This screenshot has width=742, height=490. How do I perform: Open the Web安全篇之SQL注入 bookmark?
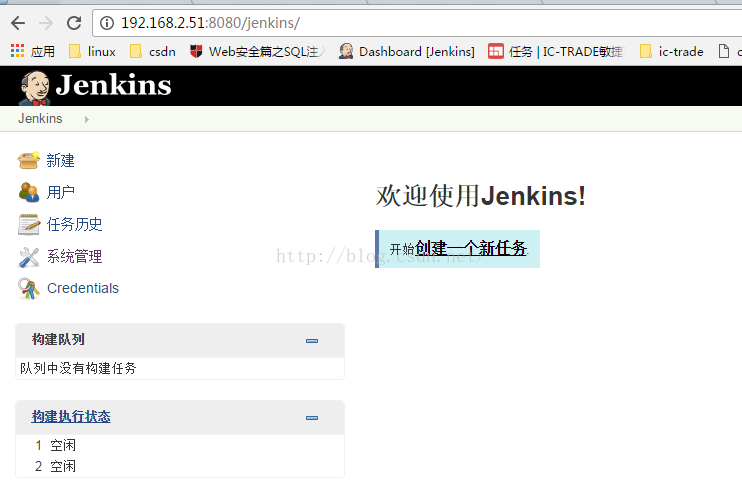[x=257, y=51]
